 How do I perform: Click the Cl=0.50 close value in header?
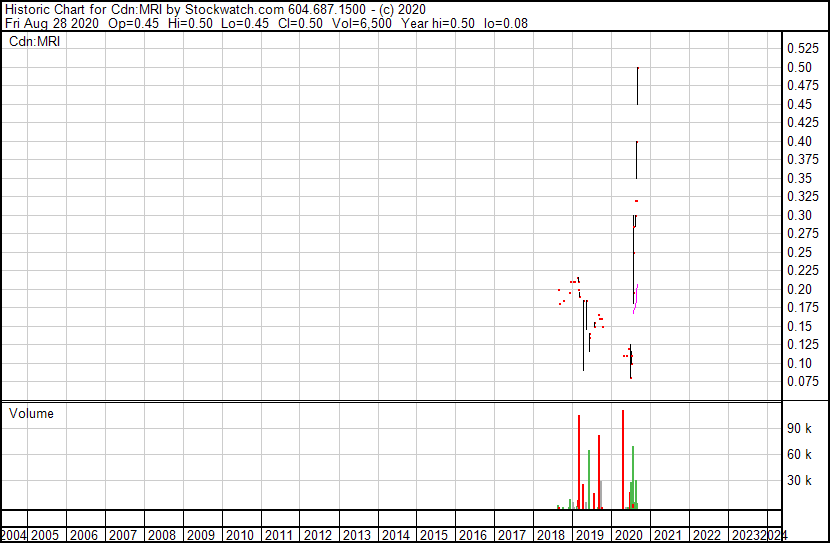300,23
